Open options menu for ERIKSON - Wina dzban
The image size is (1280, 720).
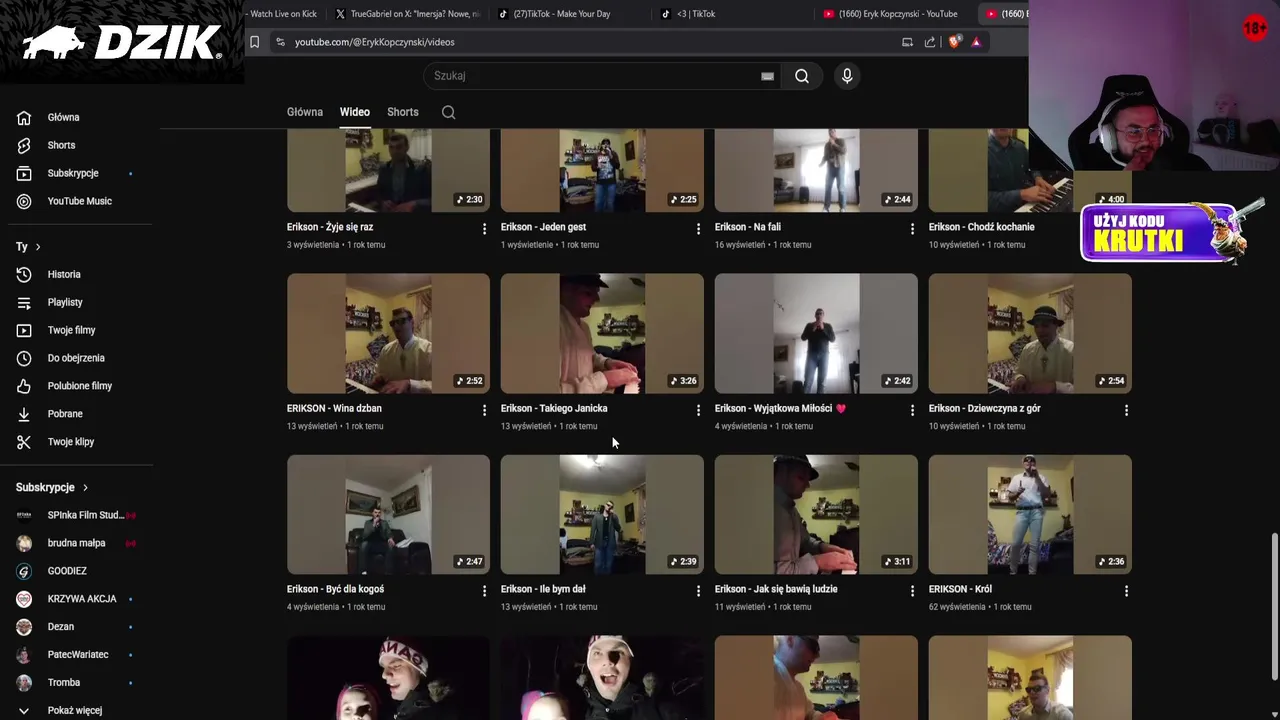[484, 410]
